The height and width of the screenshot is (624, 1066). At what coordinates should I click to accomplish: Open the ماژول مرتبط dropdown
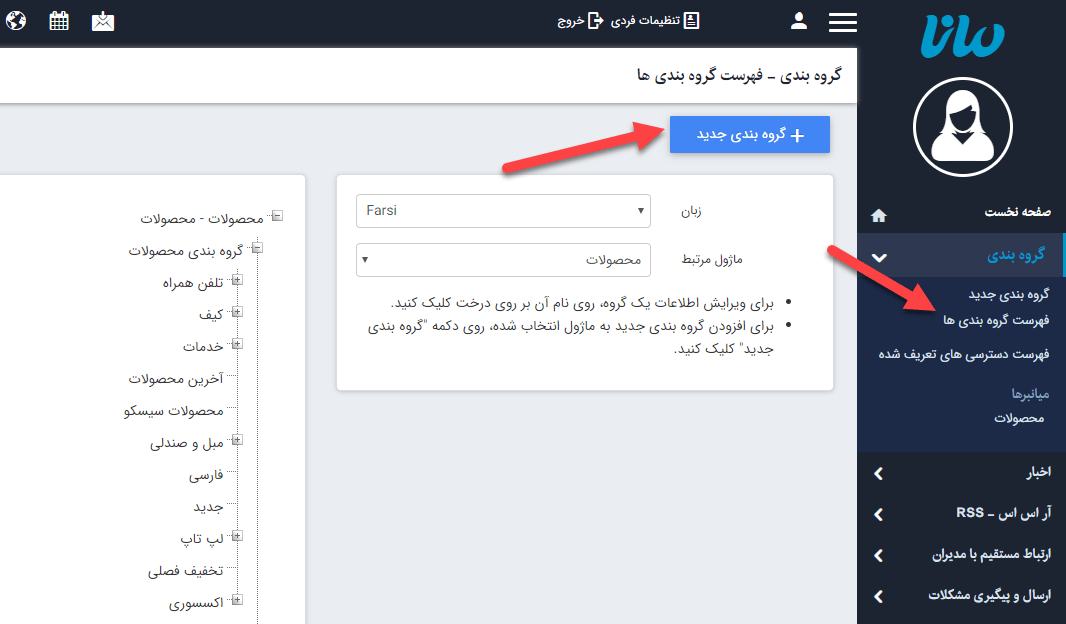click(x=503, y=260)
